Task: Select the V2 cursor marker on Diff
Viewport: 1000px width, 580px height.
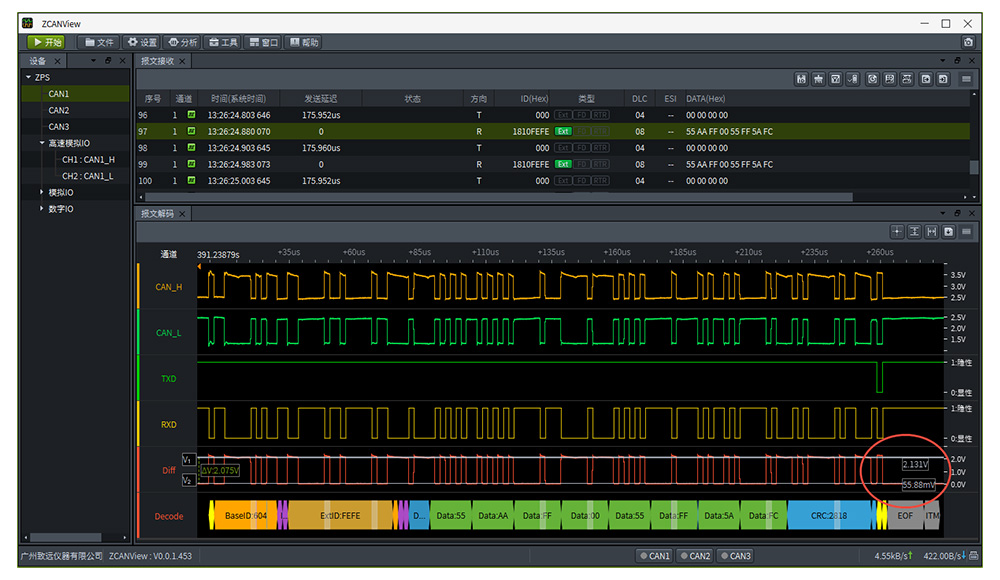Action: [188, 480]
